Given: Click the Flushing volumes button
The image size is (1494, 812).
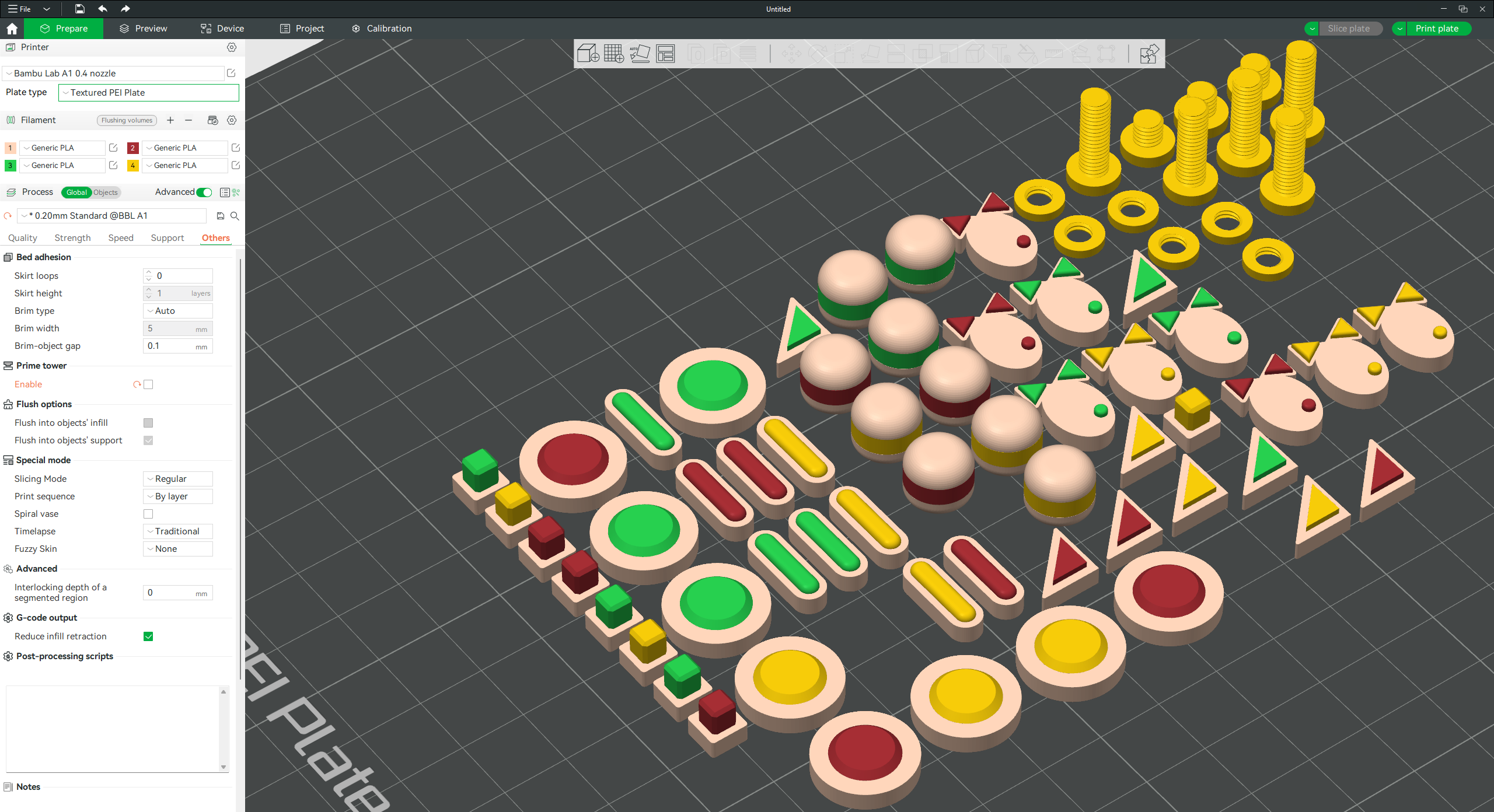Looking at the screenshot, I should 127,120.
